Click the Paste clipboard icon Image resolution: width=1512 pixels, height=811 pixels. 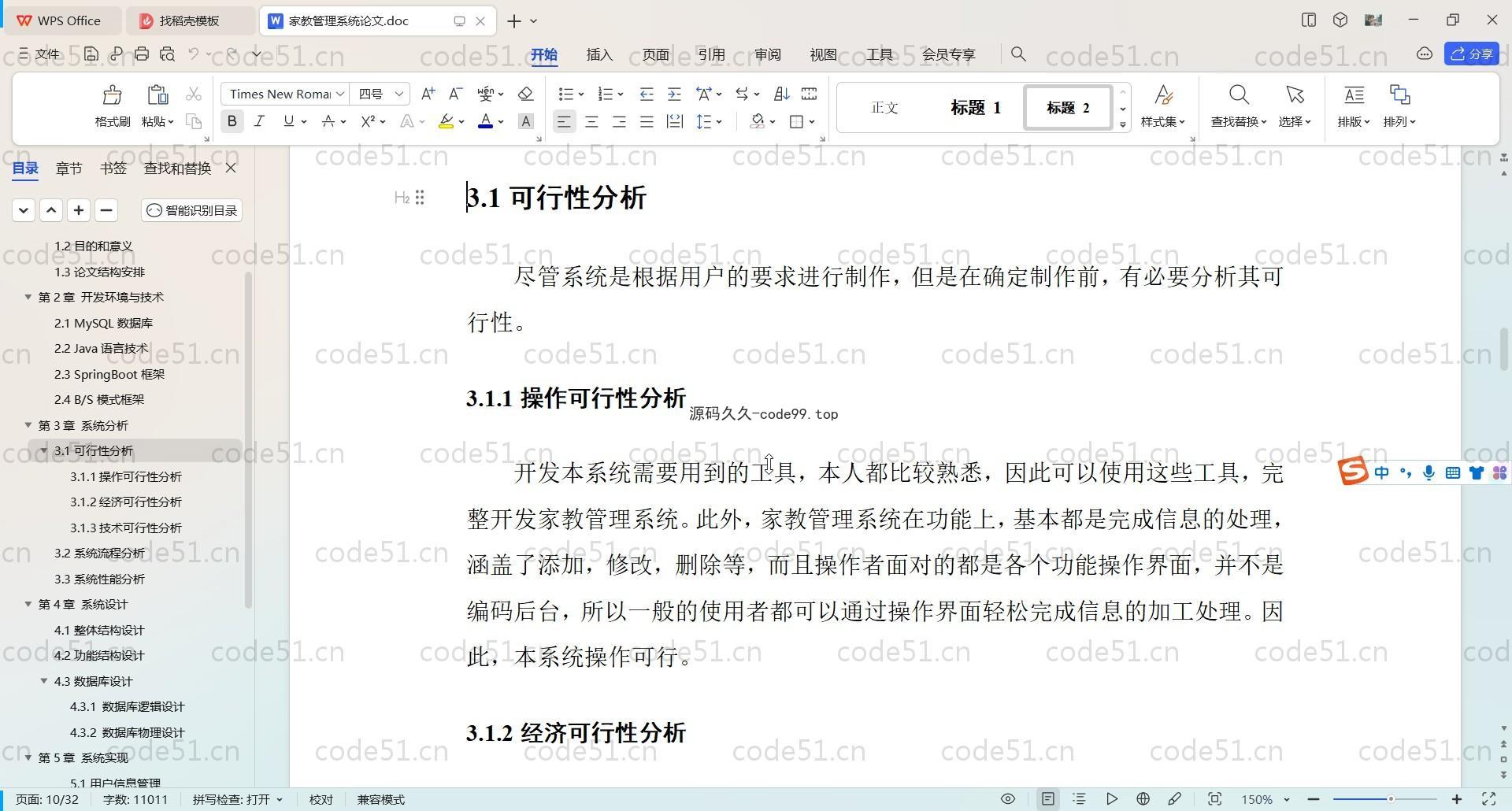click(x=157, y=95)
